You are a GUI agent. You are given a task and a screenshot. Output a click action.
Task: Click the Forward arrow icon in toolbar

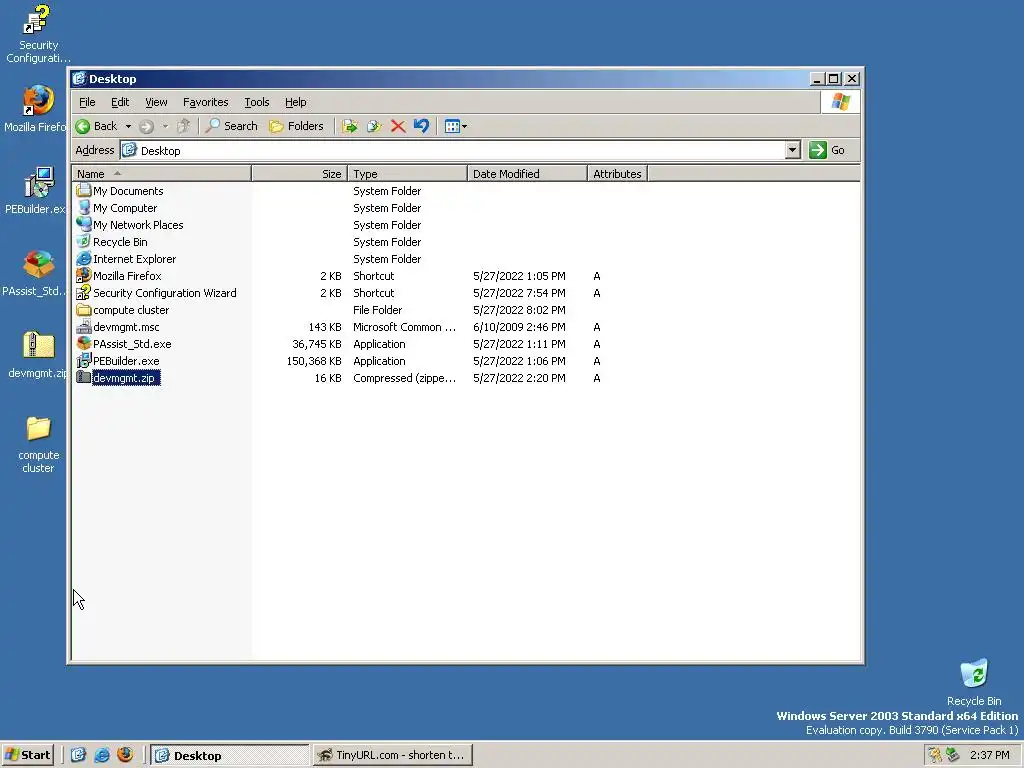[146, 126]
